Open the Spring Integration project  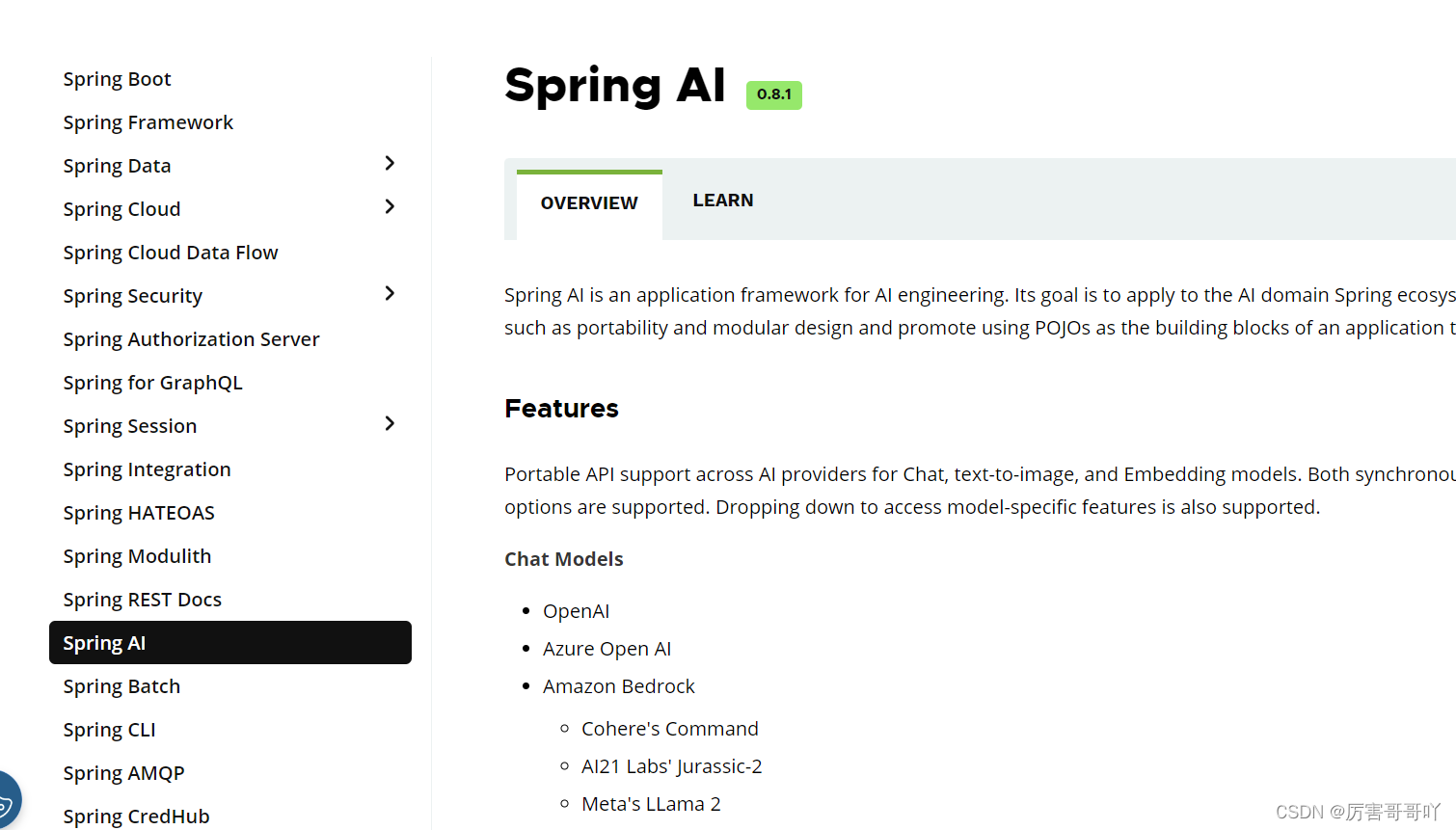[147, 469]
